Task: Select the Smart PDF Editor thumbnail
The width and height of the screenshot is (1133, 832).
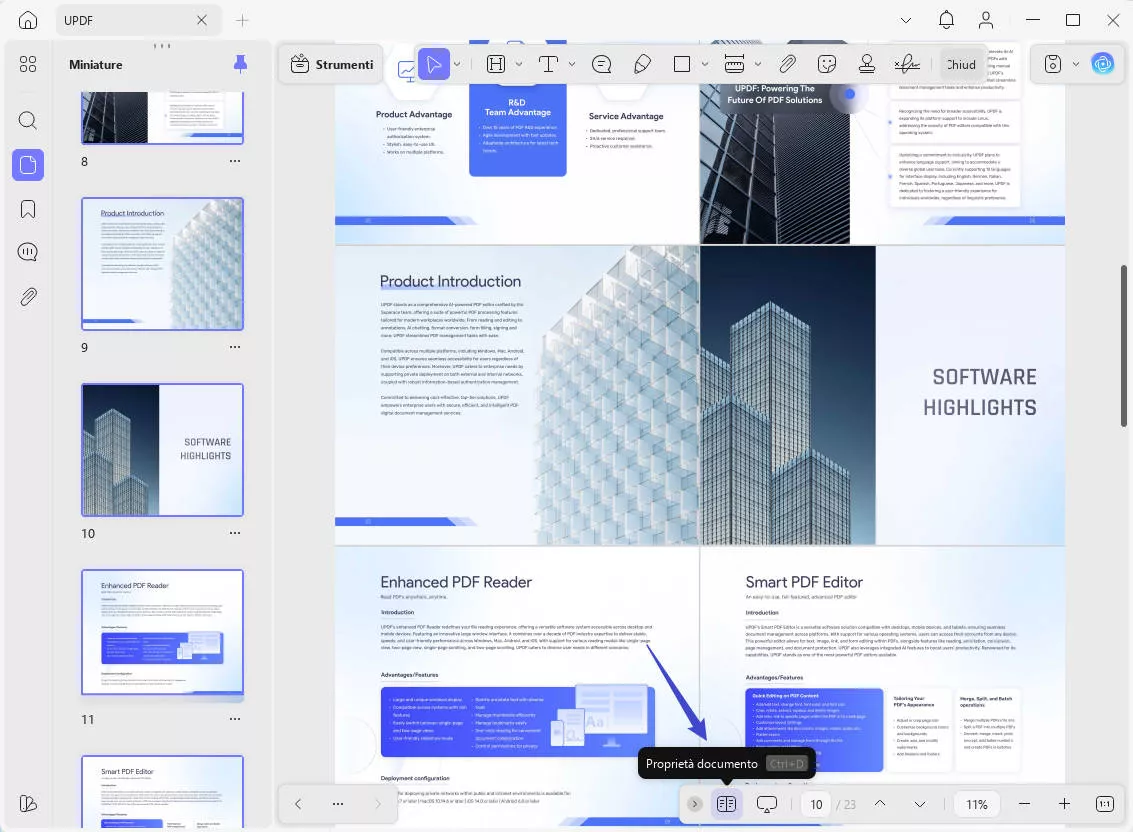Action: coord(163,792)
